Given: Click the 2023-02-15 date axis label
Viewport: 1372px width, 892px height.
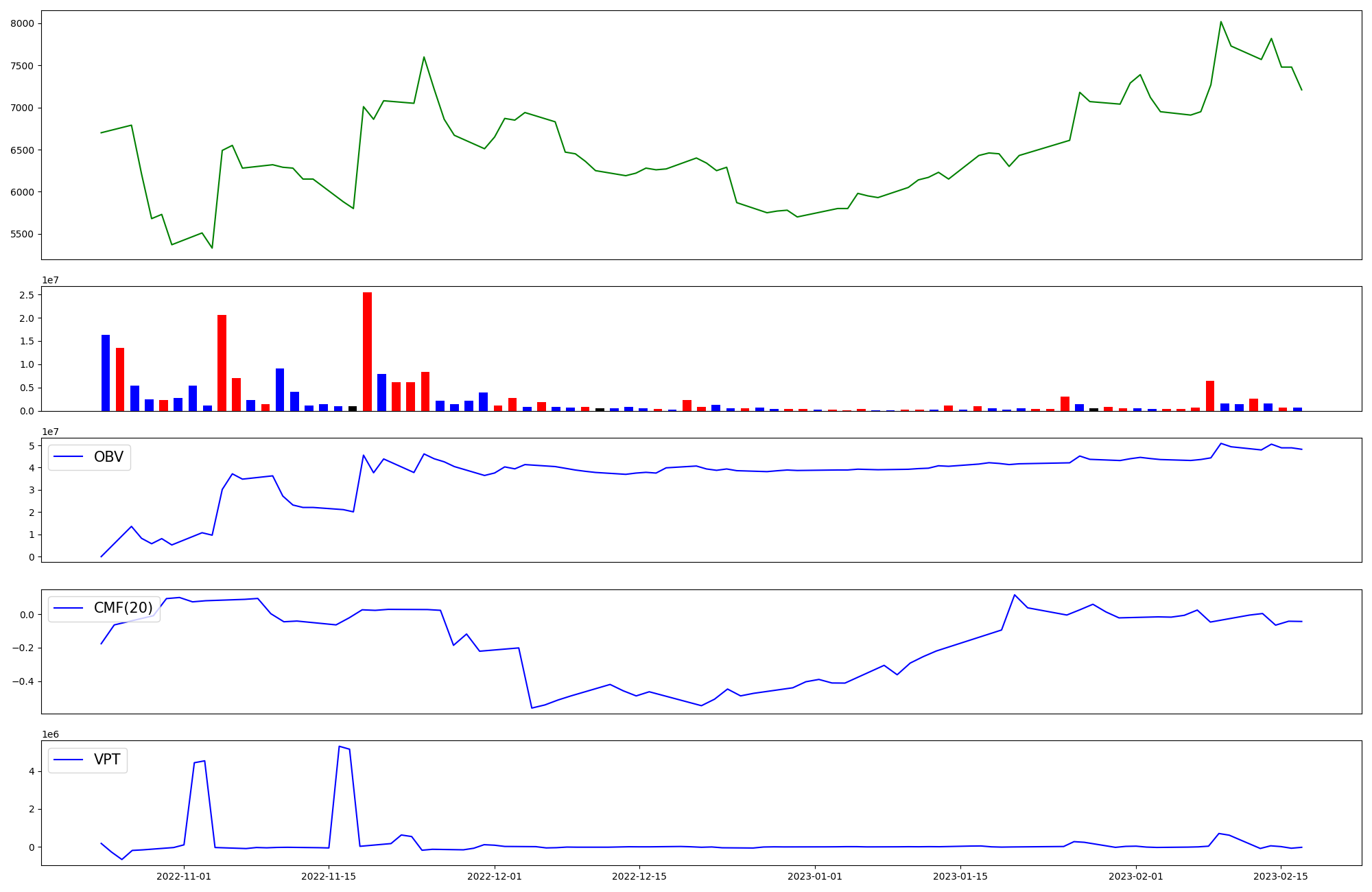Looking at the screenshot, I should 1281,876.
